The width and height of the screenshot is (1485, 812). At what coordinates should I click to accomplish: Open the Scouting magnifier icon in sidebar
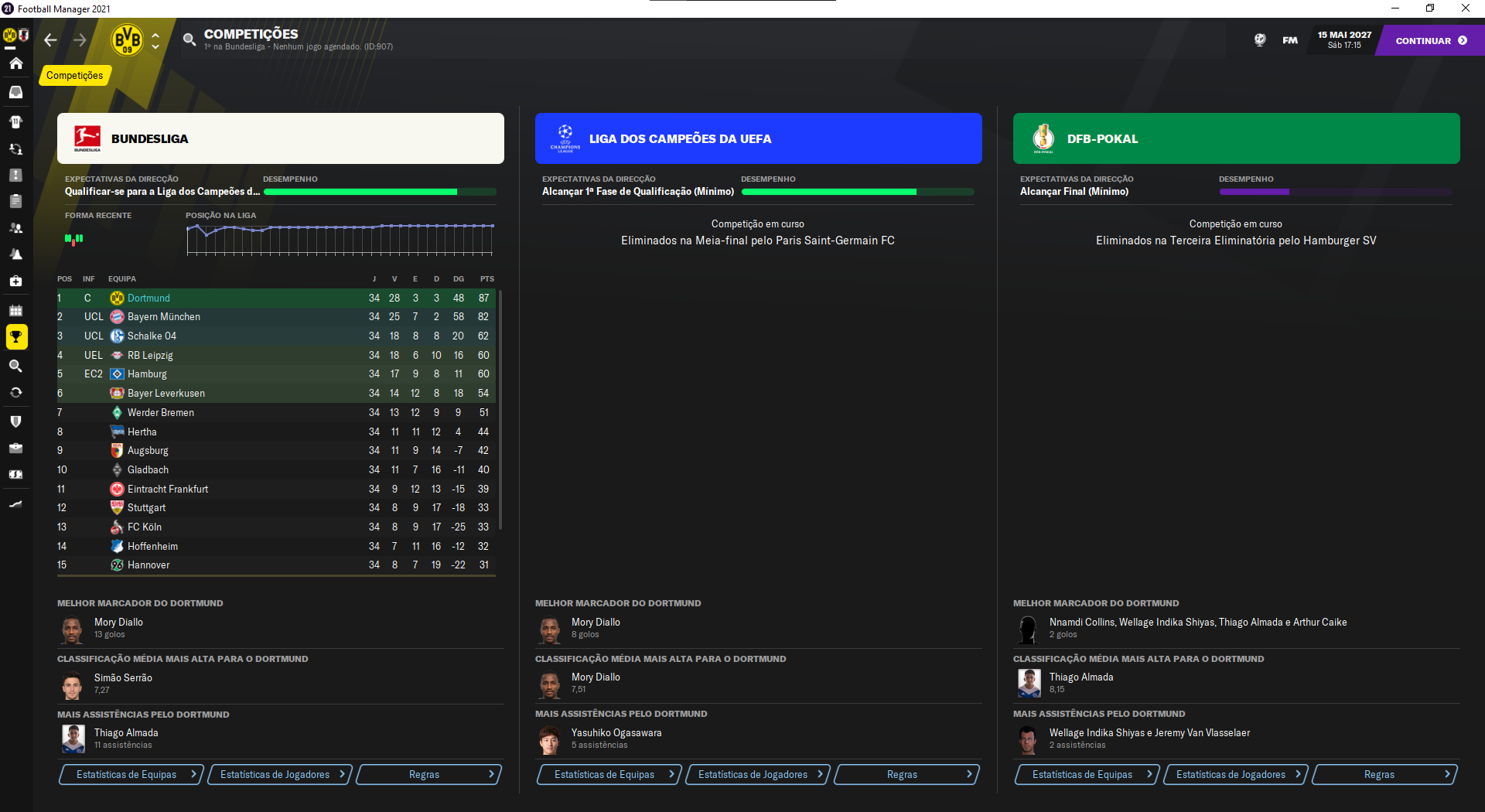(15, 366)
